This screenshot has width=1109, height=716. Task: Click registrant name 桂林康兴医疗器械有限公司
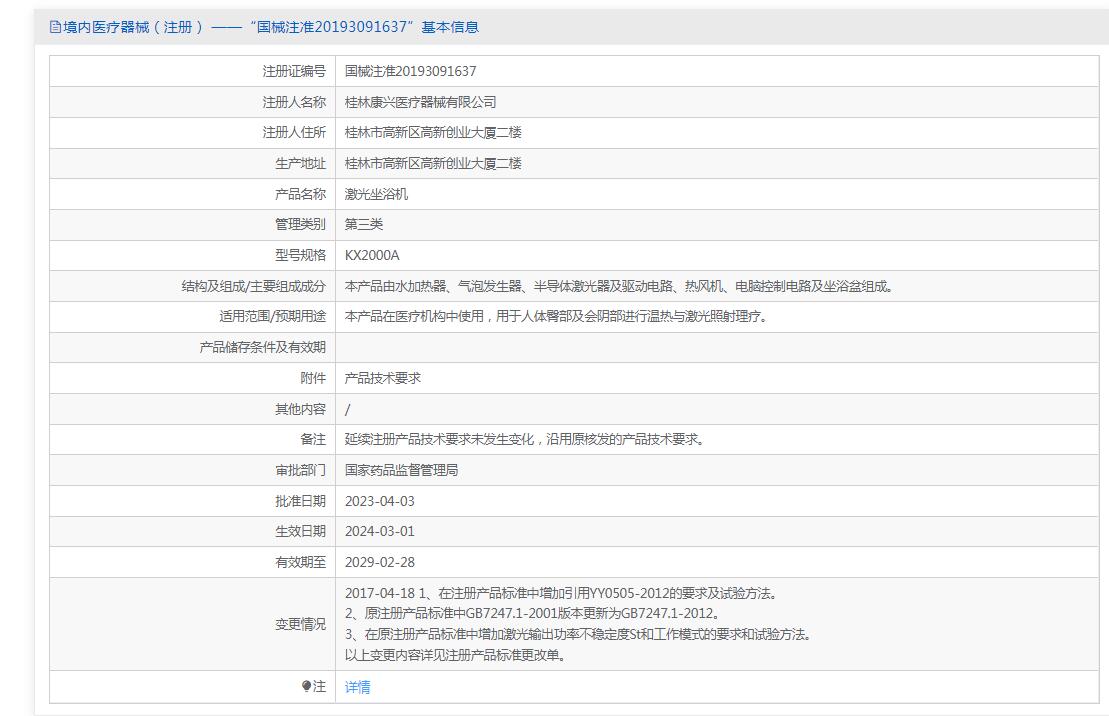pos(420,102)
